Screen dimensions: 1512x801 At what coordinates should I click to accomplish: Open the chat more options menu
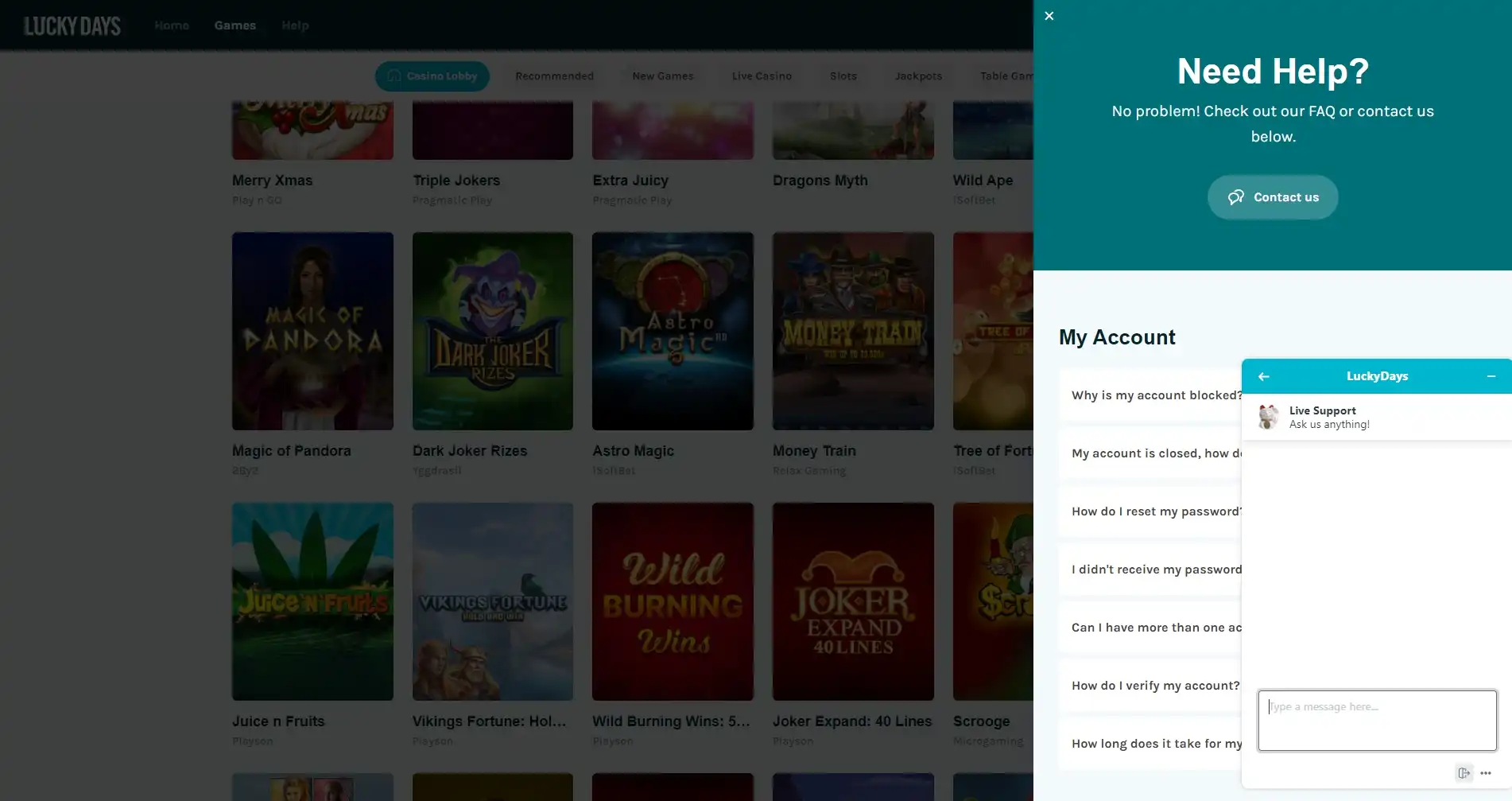coord(1486,773)
